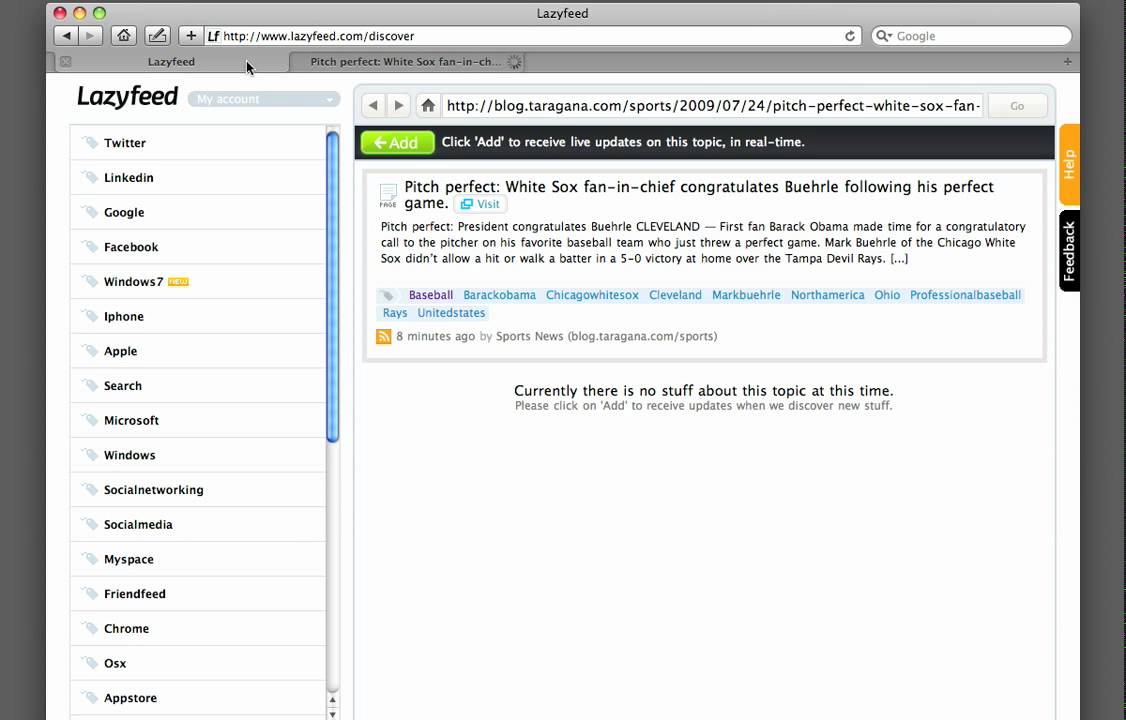
Task: Click the blog.taragana.com URL input field
Action: (x=713, y=106)
